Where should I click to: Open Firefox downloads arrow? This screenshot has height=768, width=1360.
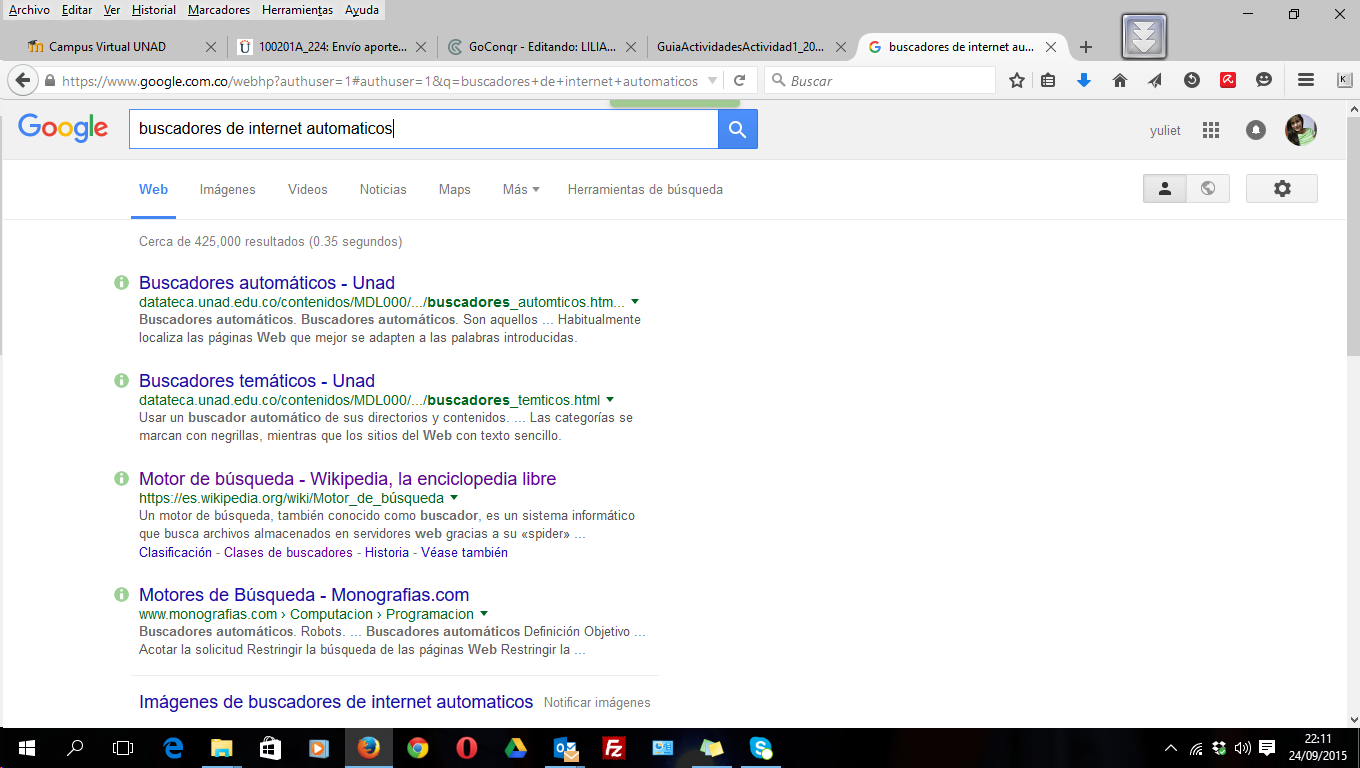(1084, 81)
